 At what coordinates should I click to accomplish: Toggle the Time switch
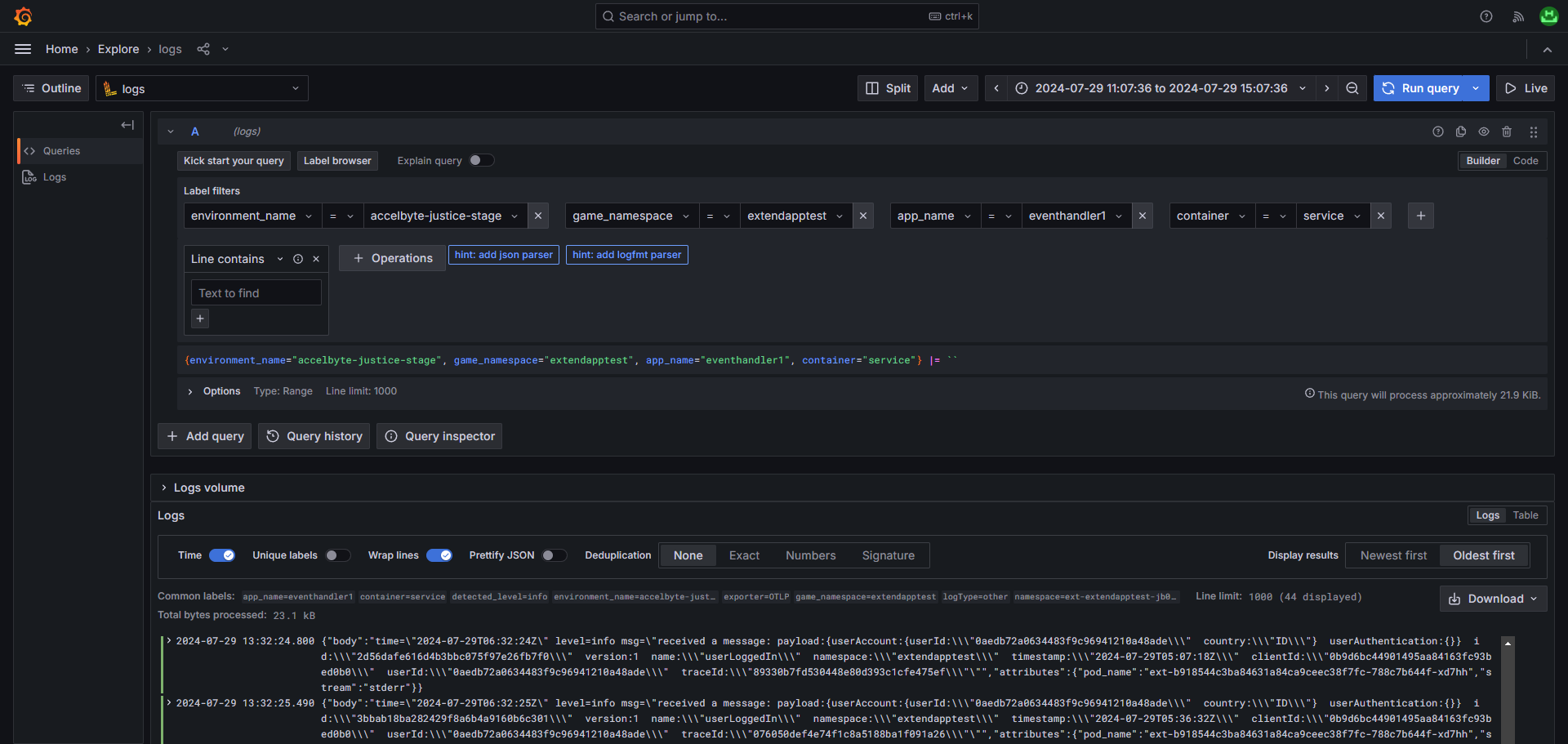pyautogui.click(x=222, y=555)
